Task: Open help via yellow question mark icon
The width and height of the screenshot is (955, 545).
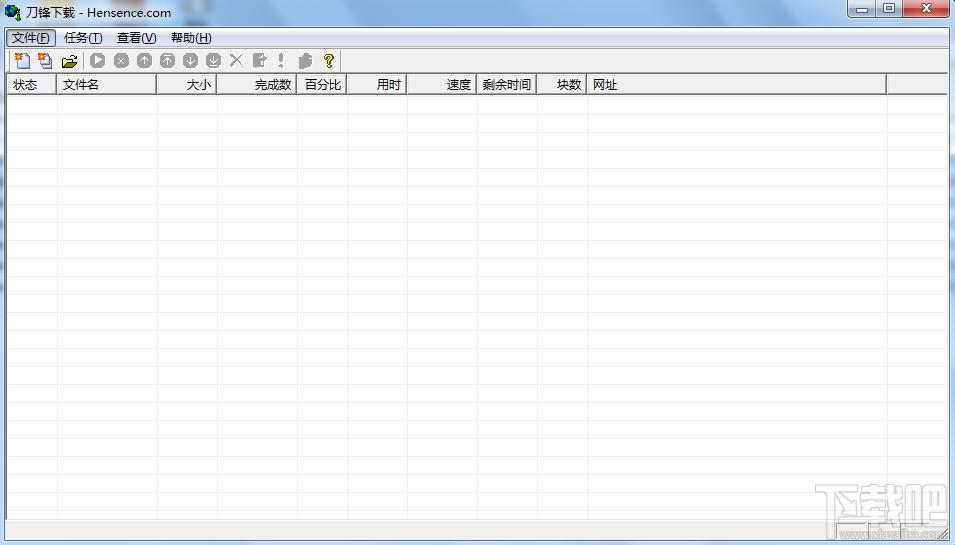Action: point(329,60)
